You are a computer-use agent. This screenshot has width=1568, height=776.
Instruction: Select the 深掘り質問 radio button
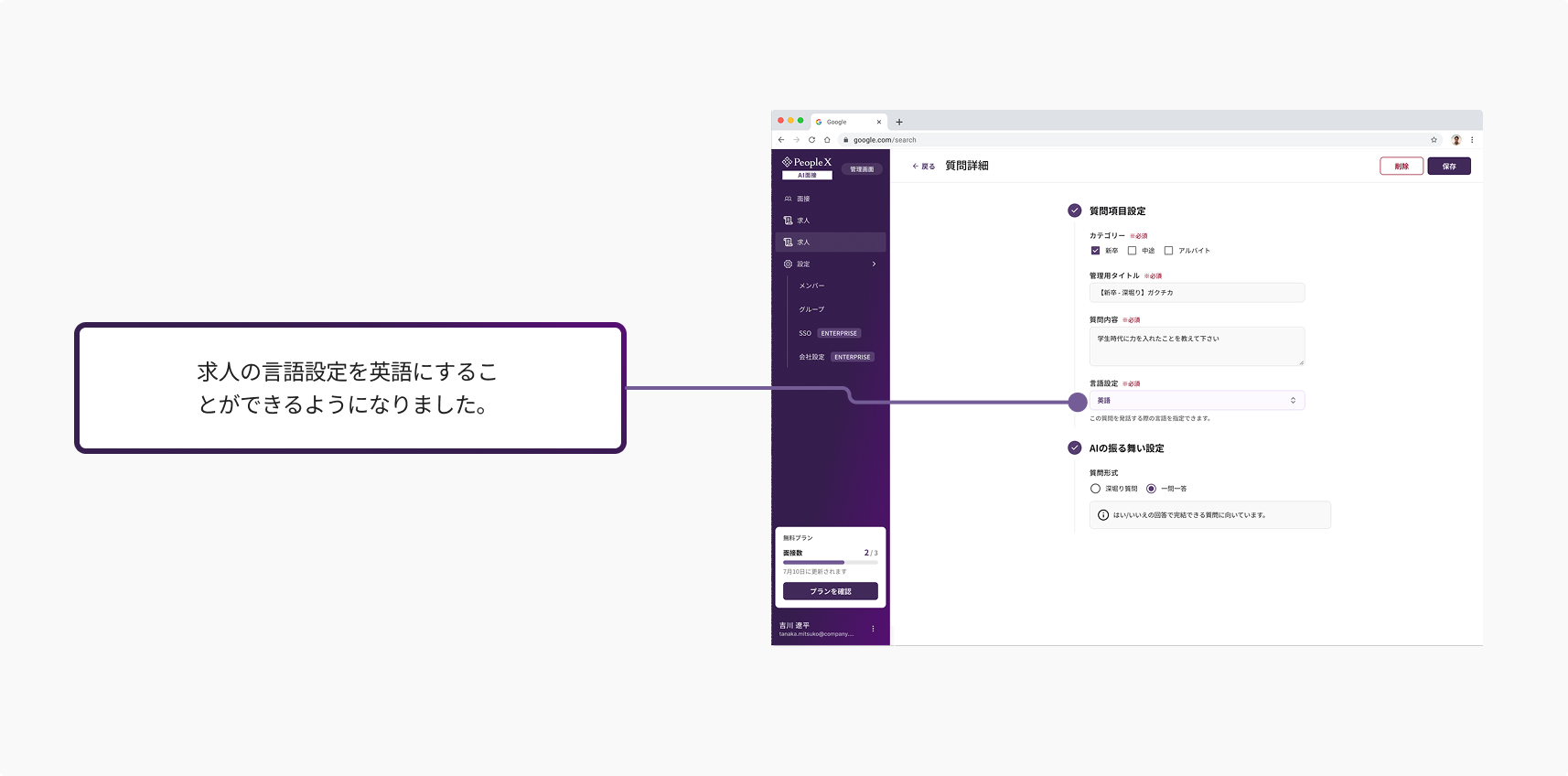coord(1095,489)
